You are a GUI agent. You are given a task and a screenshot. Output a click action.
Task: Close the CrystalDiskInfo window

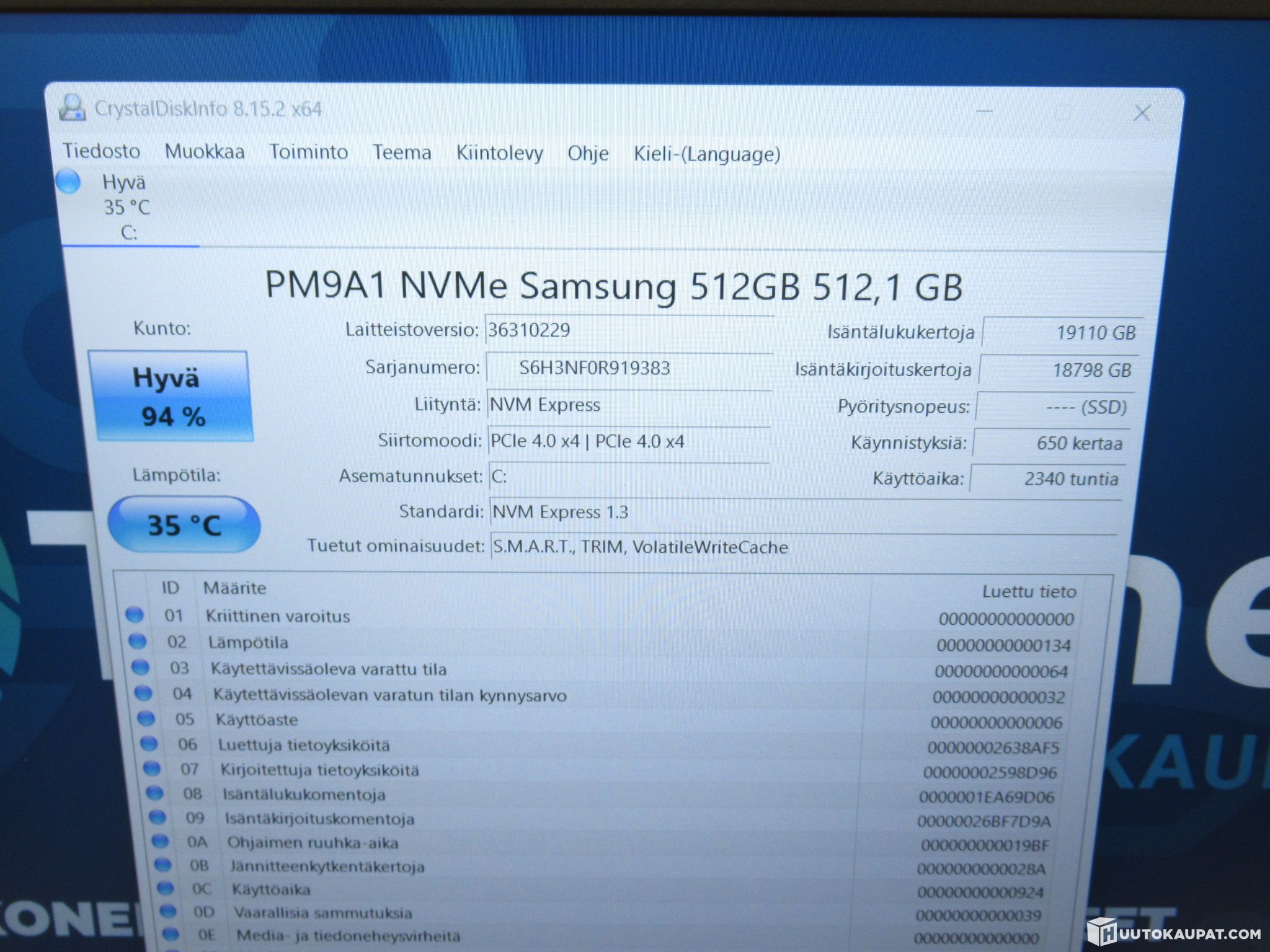1142,113
